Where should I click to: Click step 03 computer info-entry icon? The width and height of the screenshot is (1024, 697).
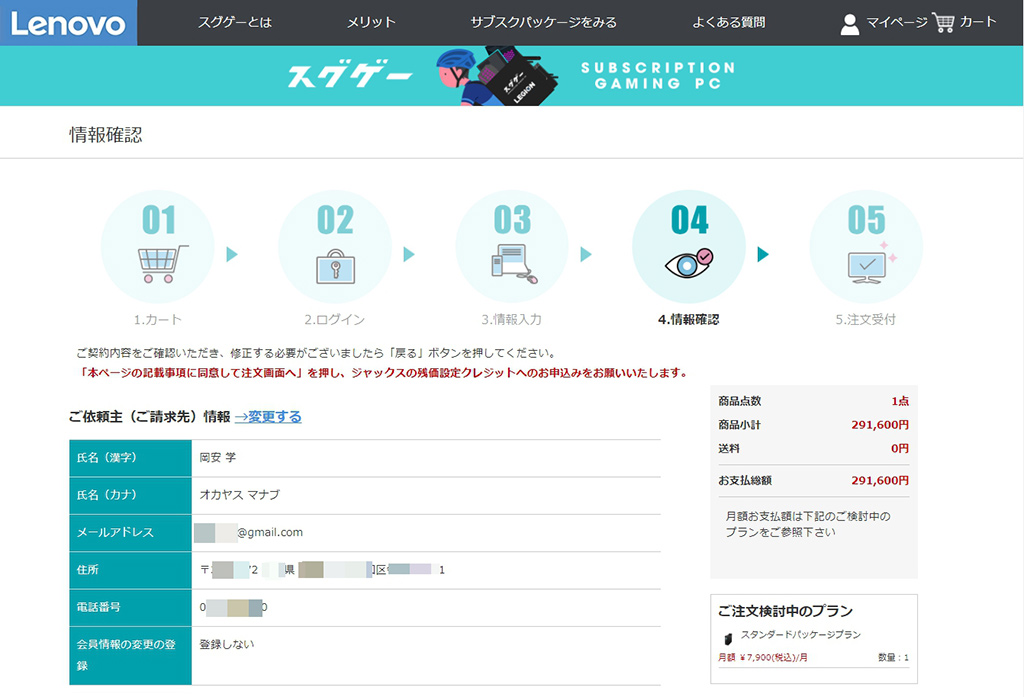514,264
